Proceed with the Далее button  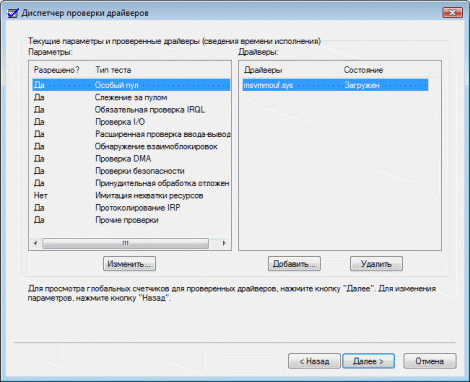click(x=369, y=361)
